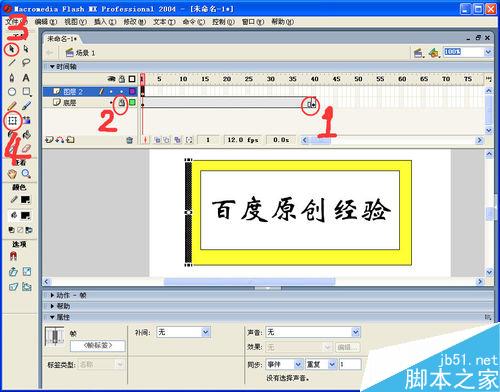This screenshot has height=392, width=500.
Task: Click the Scale option icon
Action: coord(27,272)
